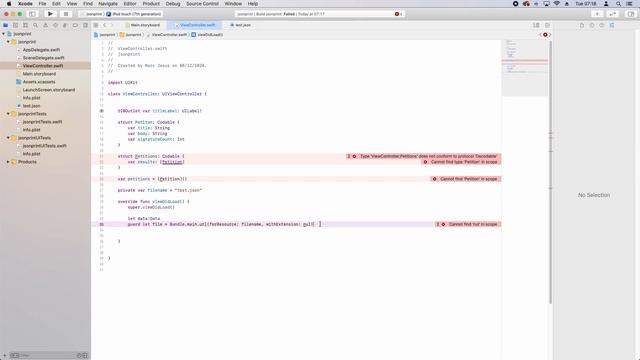640x360 pixels.
Task: Toggle the inspector panel button
Action: click(631, 14)
